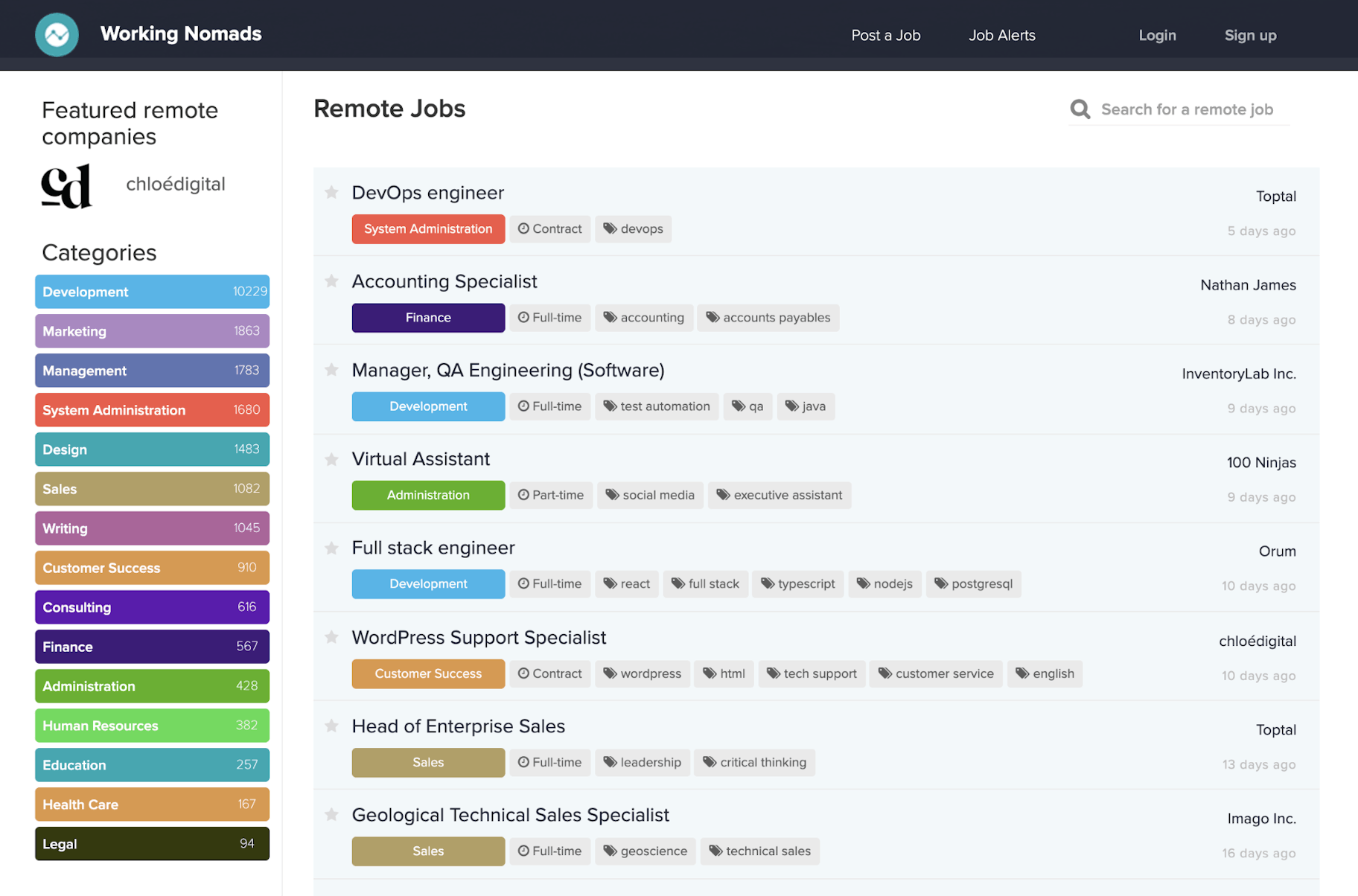Click the search magnifier icon

(1080, 109)
